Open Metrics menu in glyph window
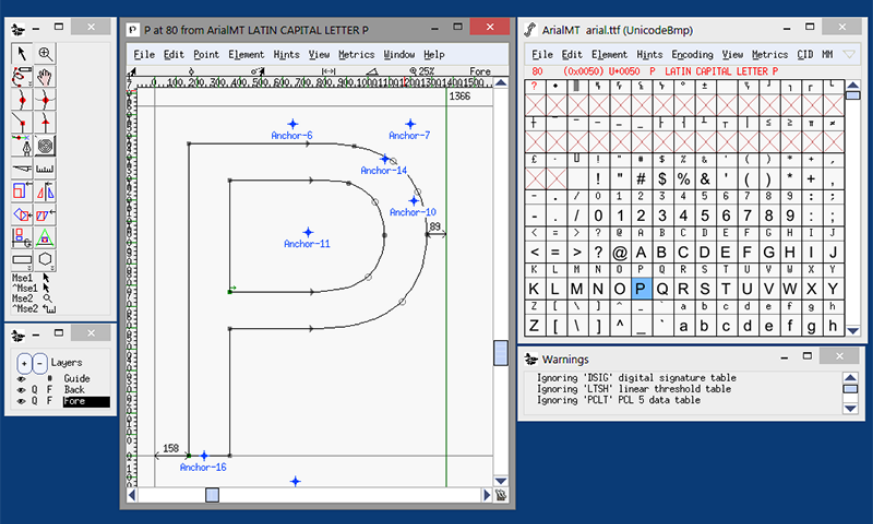The height and width of the screenshot is (524, 873). pos(356,55)
